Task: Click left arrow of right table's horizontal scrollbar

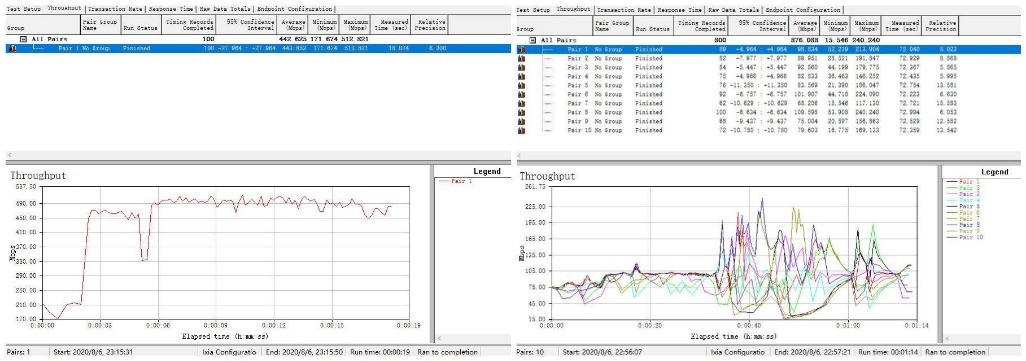Action: click(520, 155)
